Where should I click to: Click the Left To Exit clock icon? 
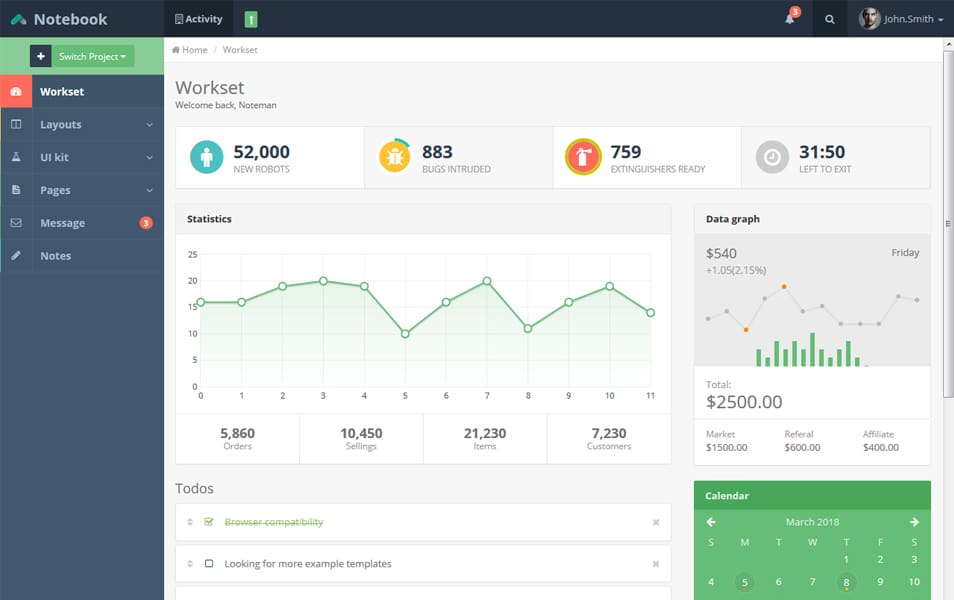pos(771,156)
